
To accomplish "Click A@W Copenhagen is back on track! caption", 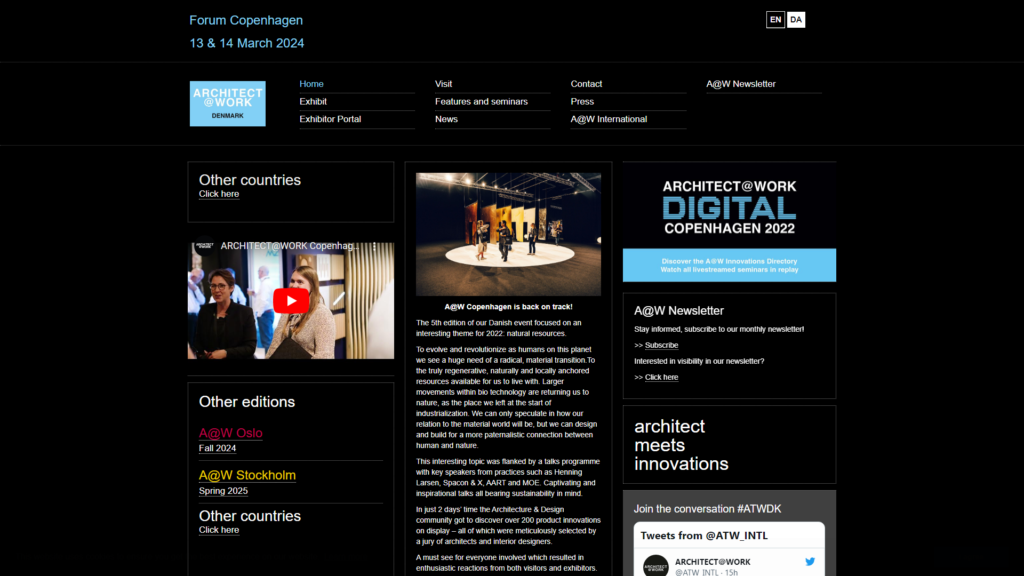I will pos(508,306).
